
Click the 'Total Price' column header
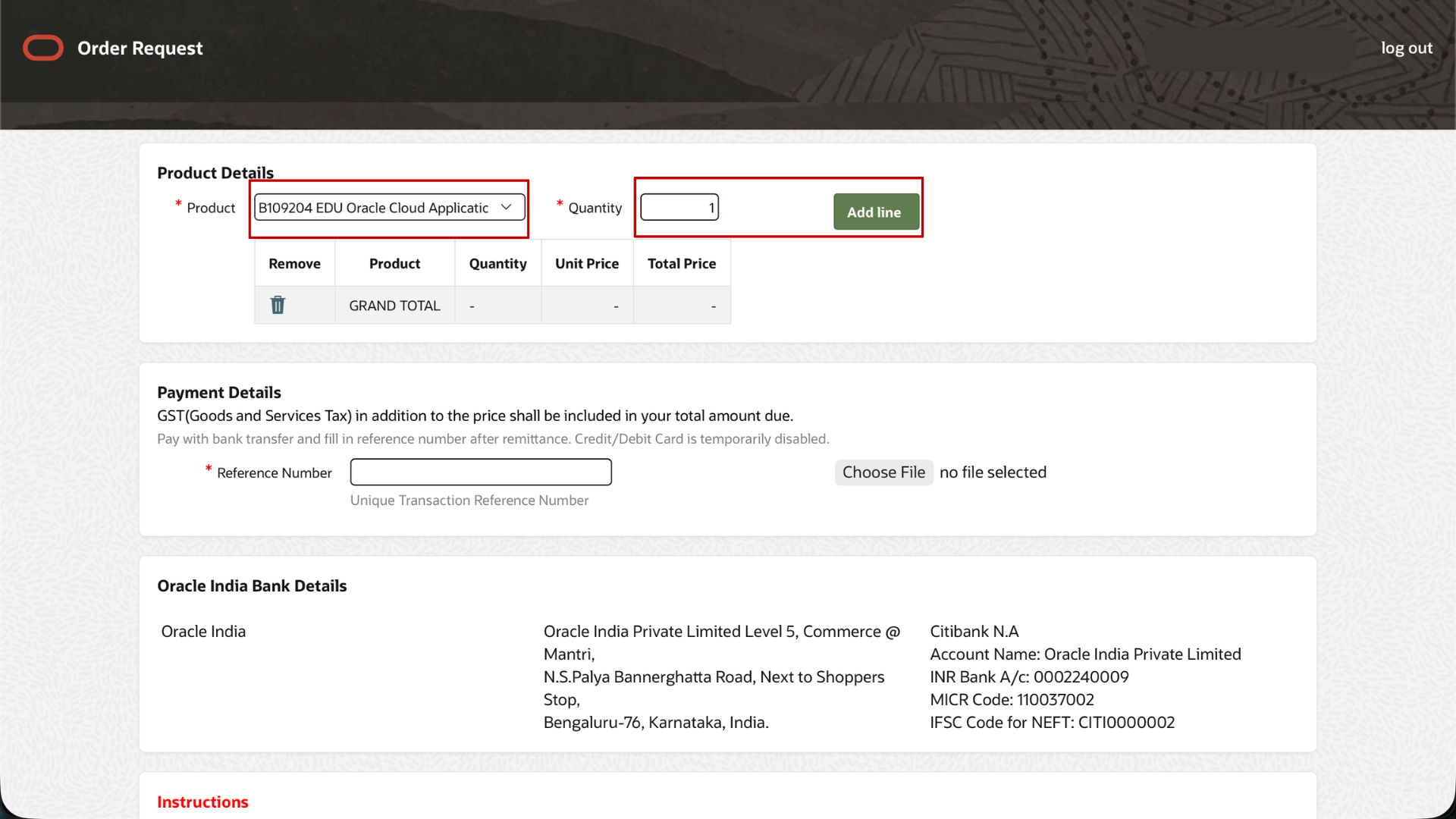(x=682, y=263)
